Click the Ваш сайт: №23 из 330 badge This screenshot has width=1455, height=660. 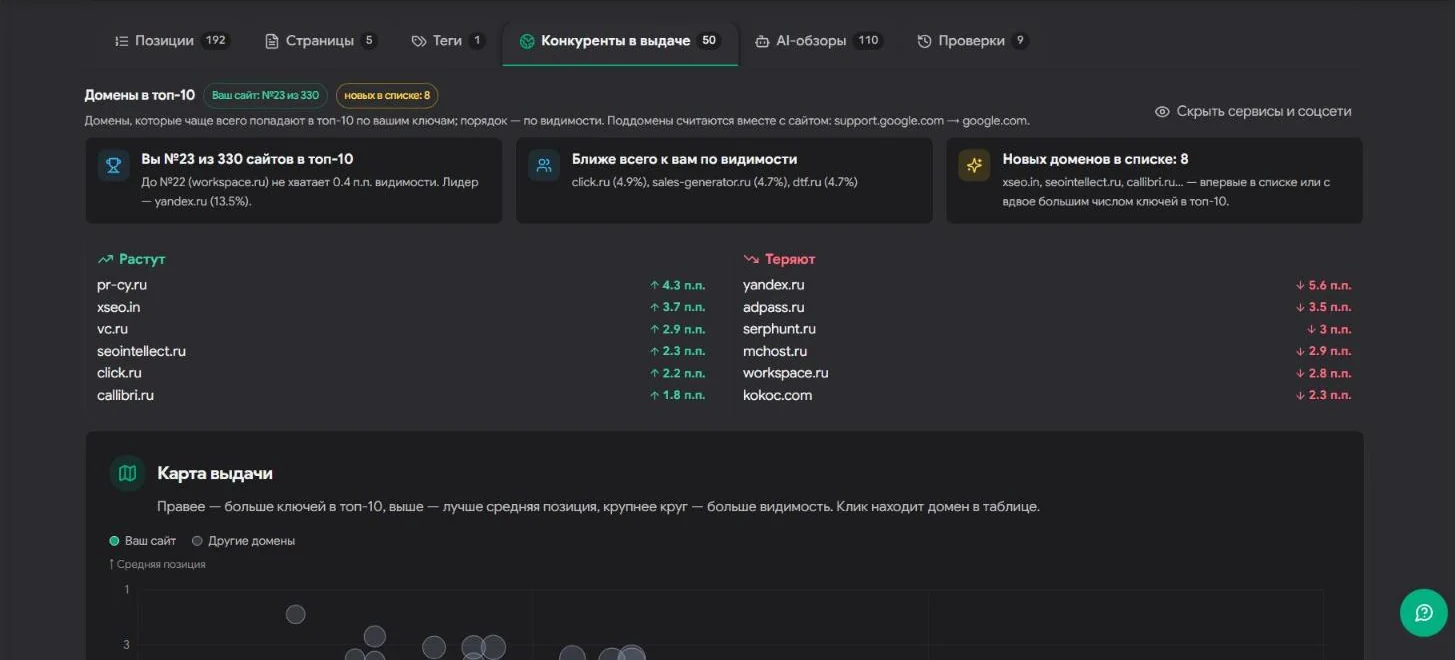(265, 95)
